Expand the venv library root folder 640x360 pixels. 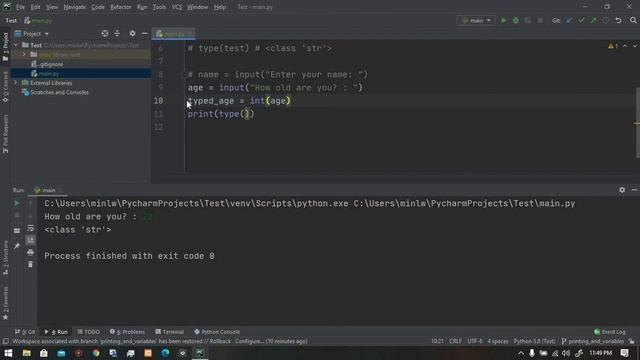[24, 55]
